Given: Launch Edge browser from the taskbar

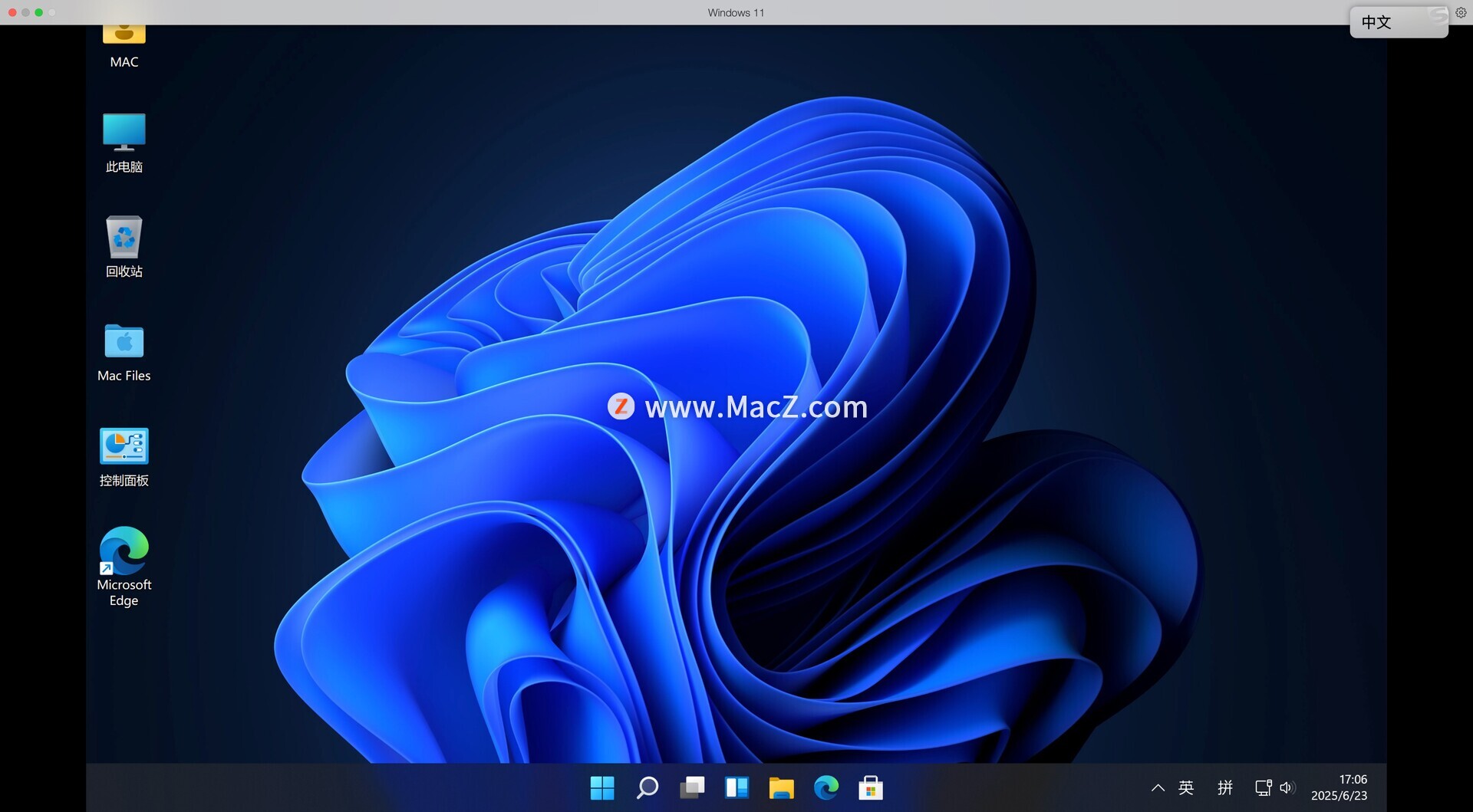Looking at the screenshot, I should pyautogui.click(x=826, y=787).
